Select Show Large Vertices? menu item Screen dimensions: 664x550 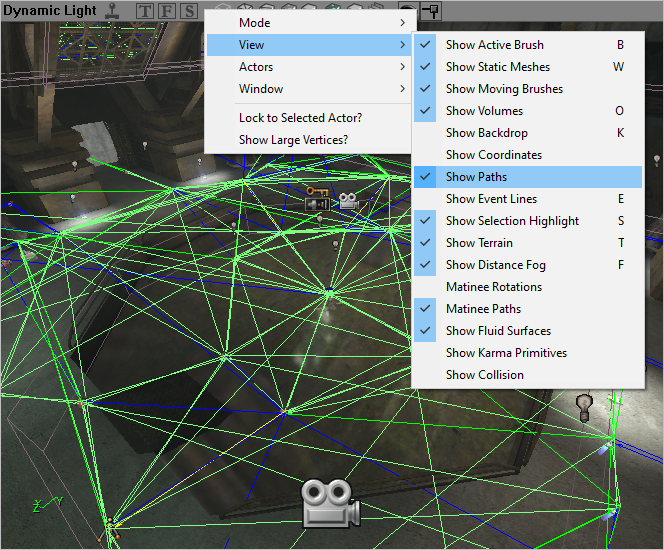[x=293, y=140]
